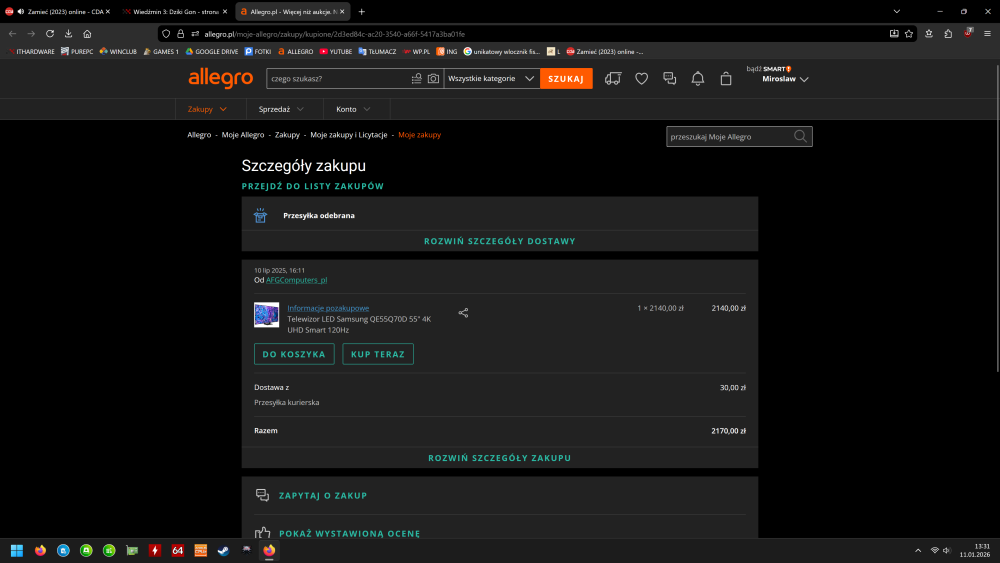Image resolution: width=1000 pixels, height=563 pixels.
Task: Open favorites via the heart icon
Action: (x=642, y=78)
